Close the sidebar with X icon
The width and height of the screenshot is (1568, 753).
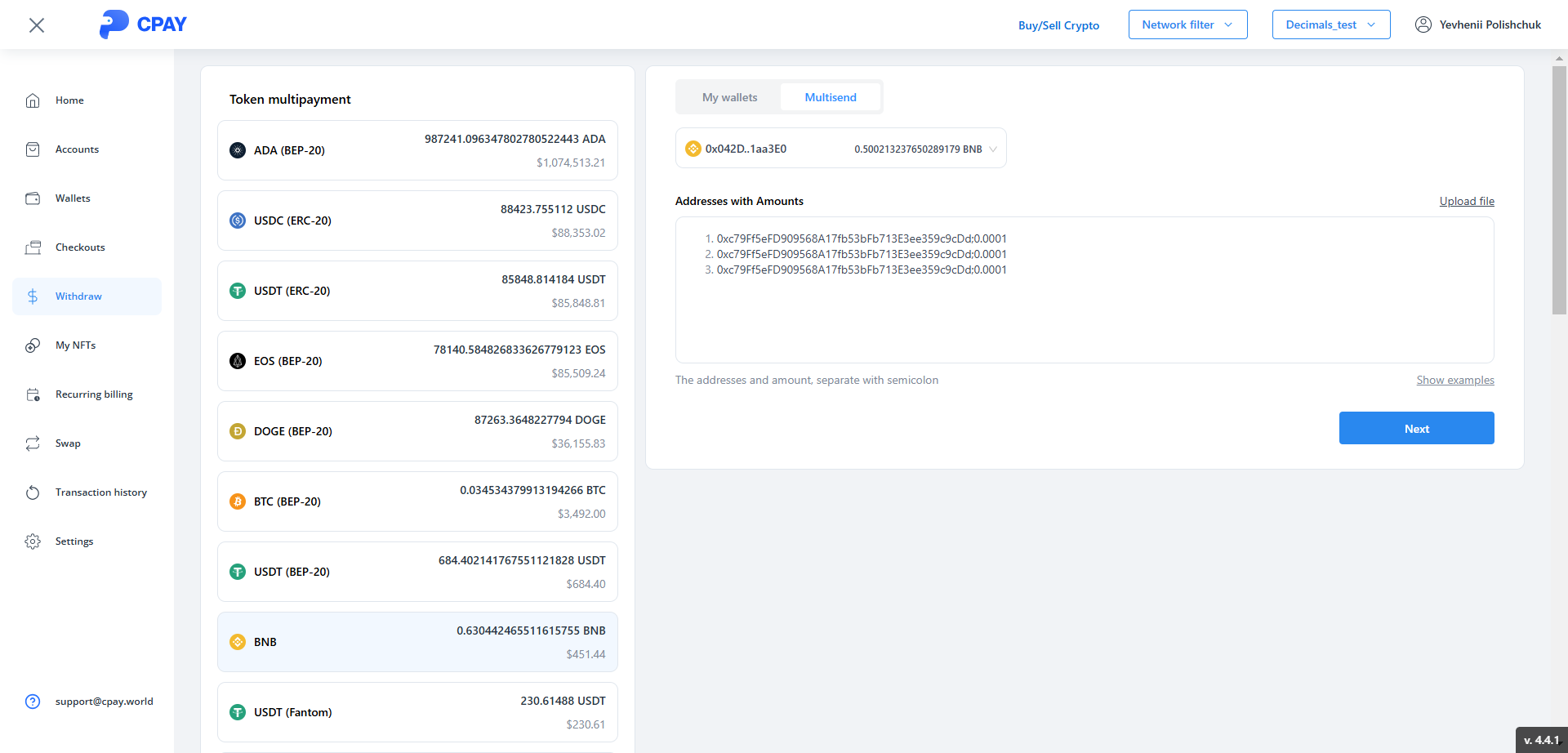coord(37,25)
